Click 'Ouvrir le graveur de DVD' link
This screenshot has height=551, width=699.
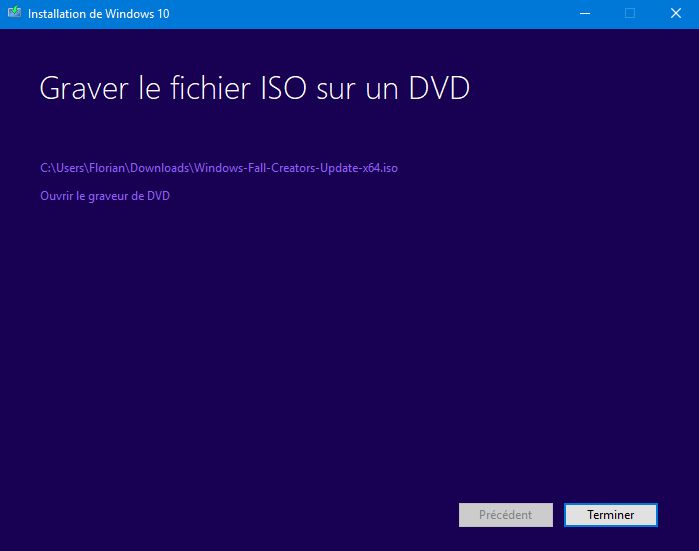click(105, 196)
